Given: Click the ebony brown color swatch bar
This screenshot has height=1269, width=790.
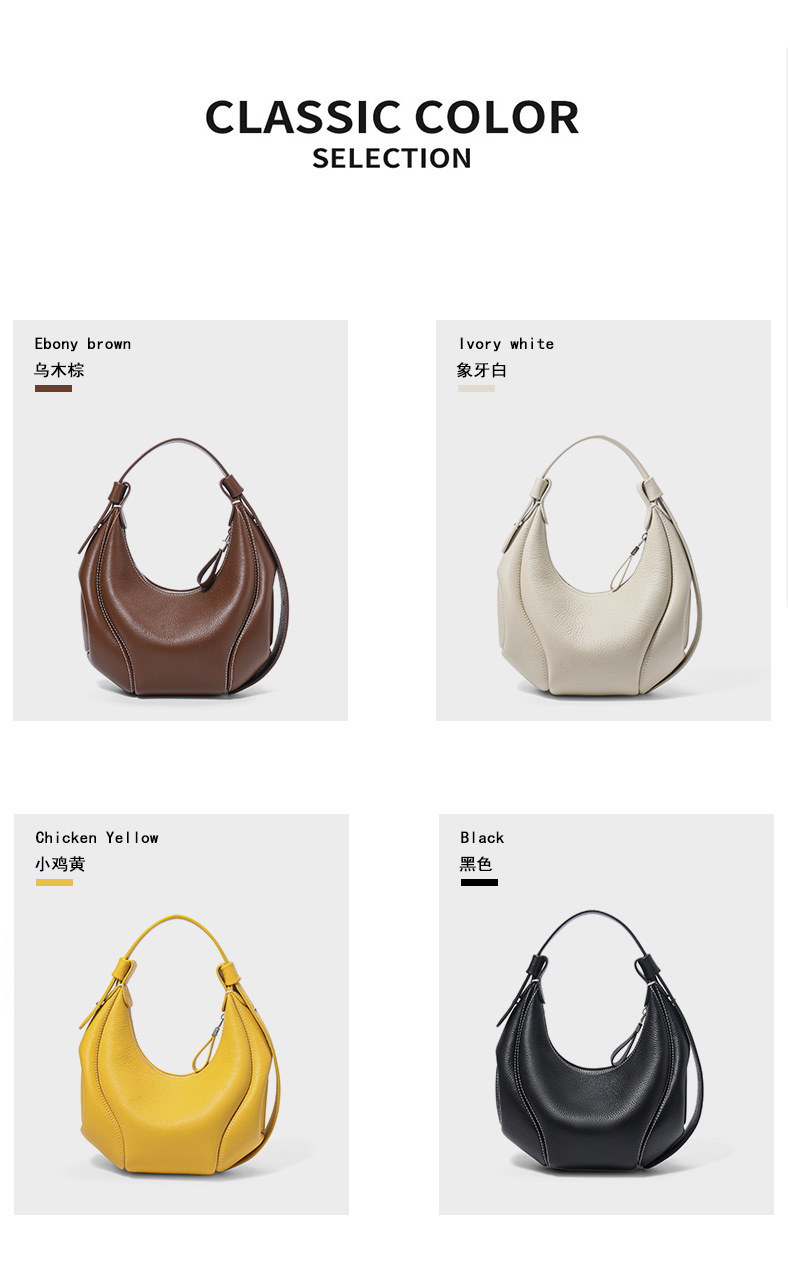Looking at the screenshot, I should click(x=53, y=388).
